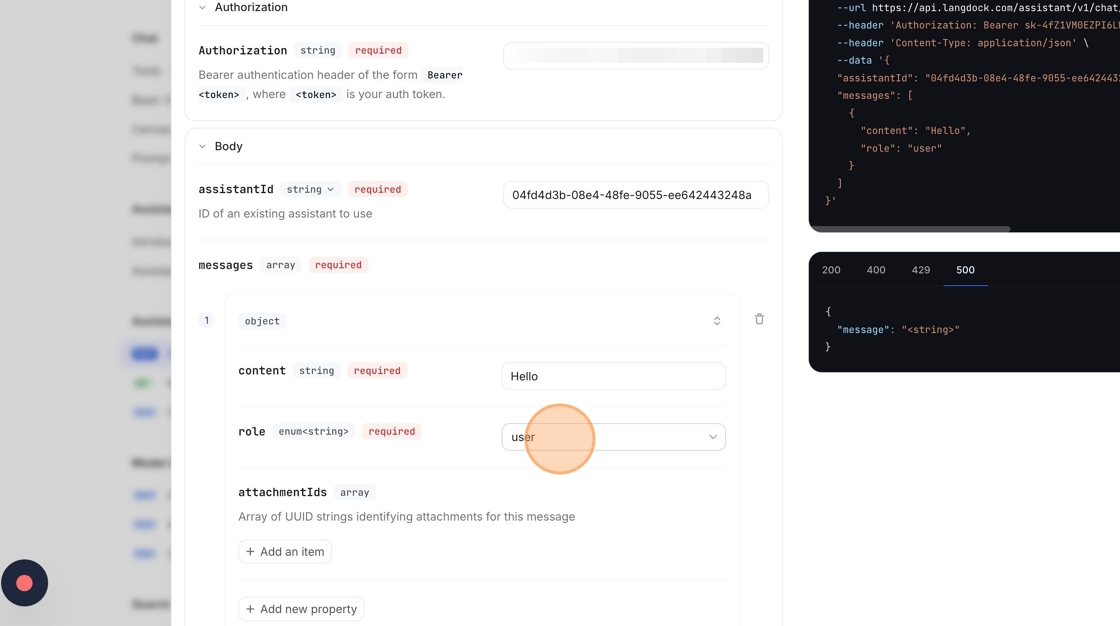Collapse the Authorization section chevron

(202, 8)
